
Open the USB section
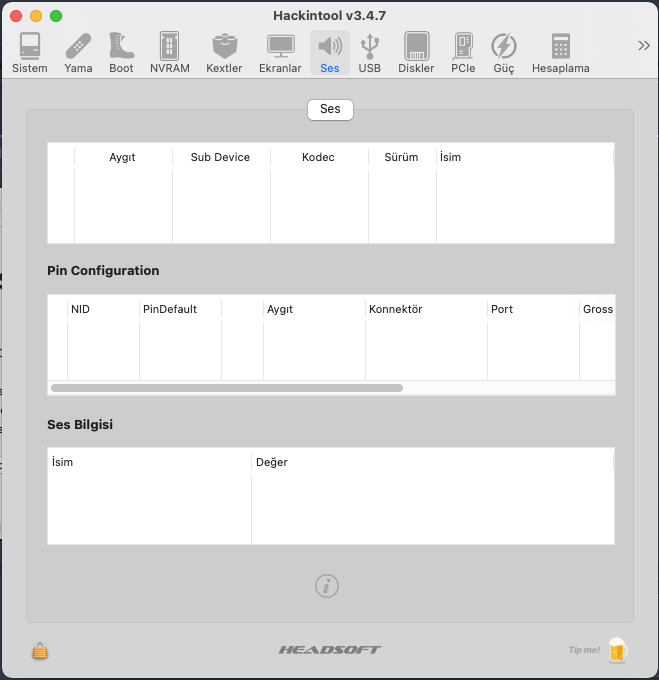click(x=369, y=52)
